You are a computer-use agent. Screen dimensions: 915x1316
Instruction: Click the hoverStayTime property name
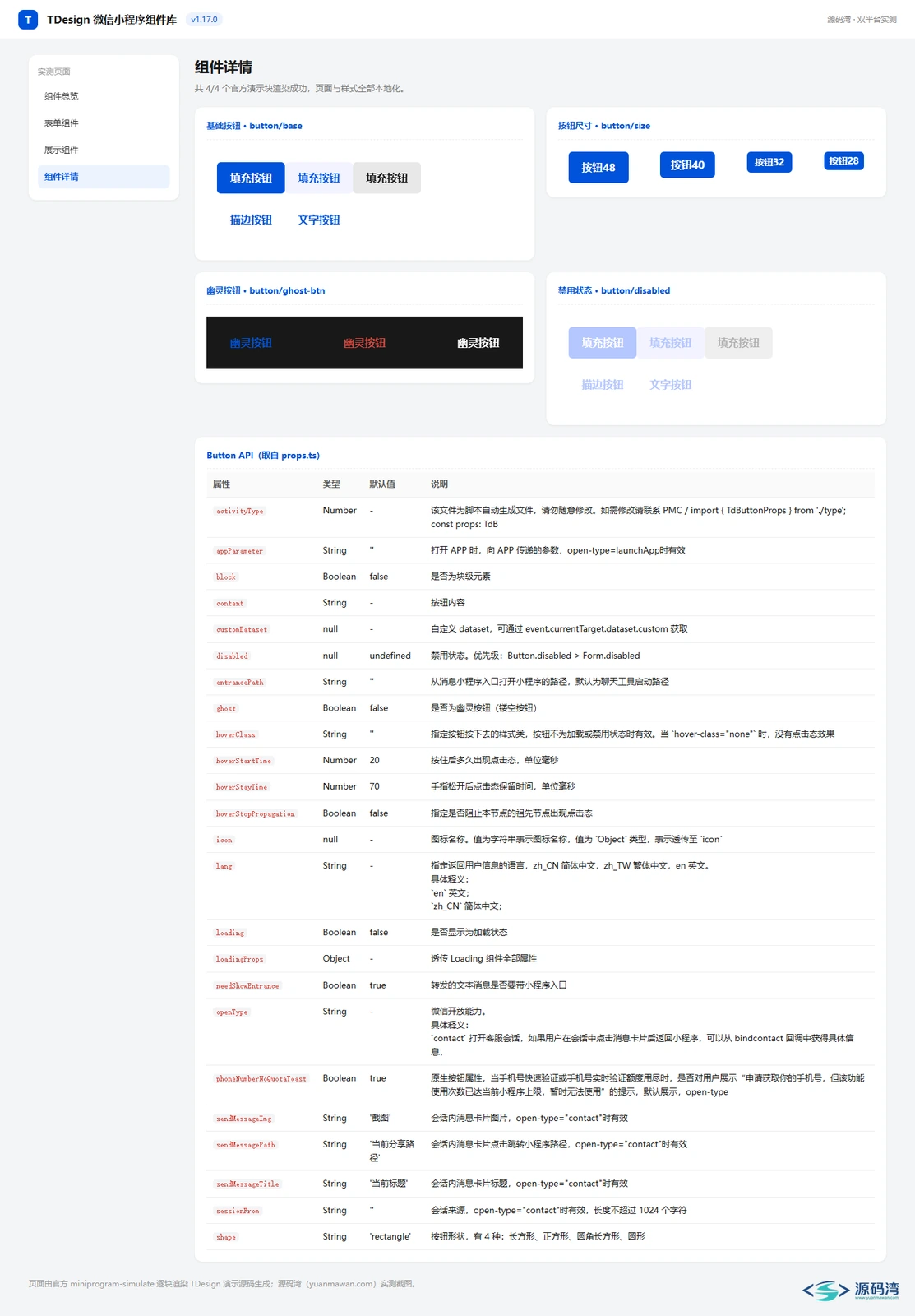[242, 787]
